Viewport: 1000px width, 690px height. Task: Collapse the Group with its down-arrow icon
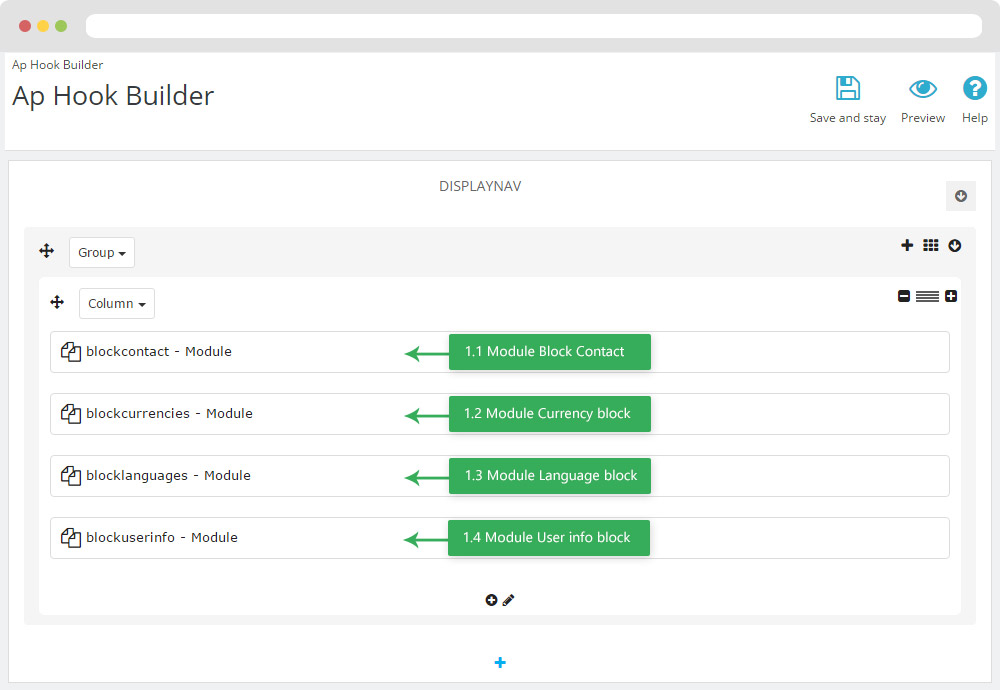point(954,246)
